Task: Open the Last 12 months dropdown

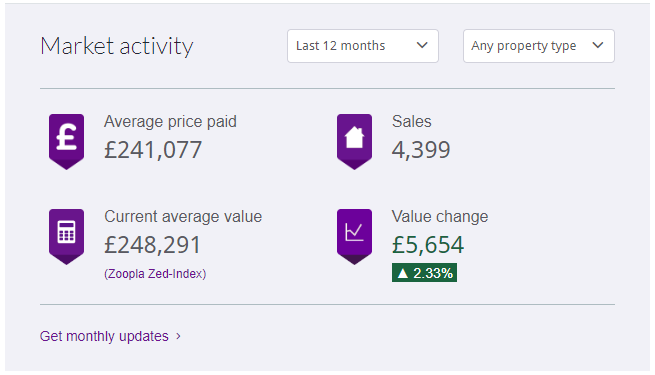Action: click(x=363, y=46)
